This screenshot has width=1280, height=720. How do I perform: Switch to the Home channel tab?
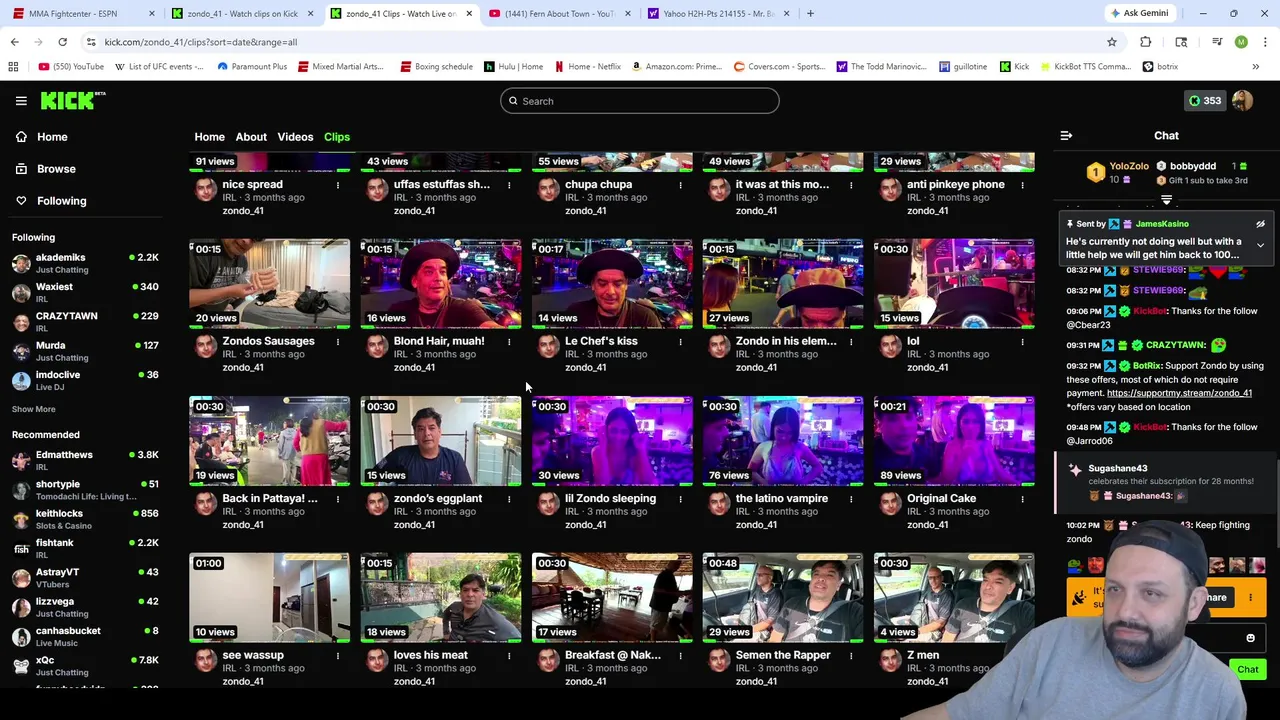pyautogui.click(x=209, y=137)
